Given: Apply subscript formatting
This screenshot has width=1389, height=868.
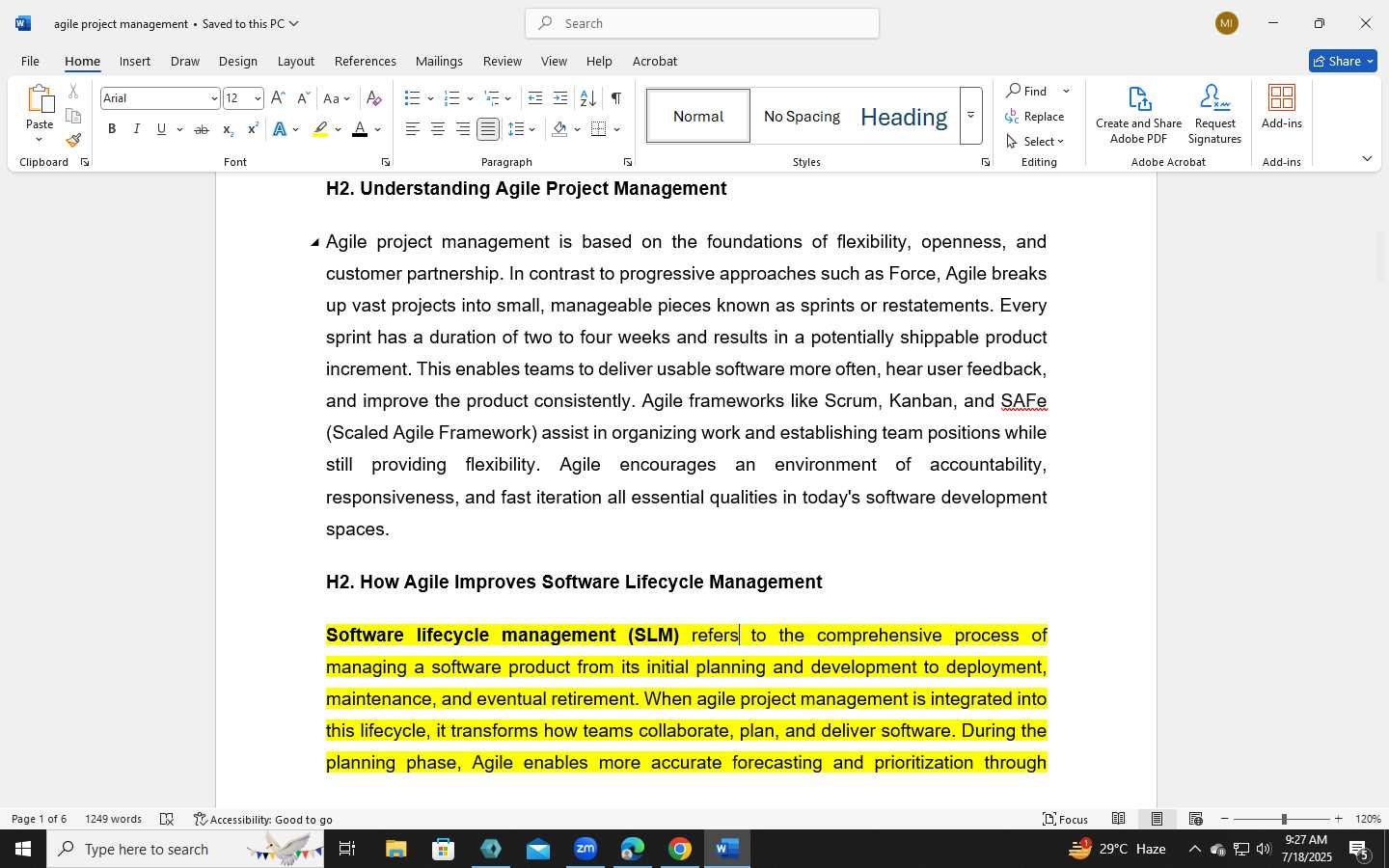Looking at the screenshot, I should point(227,129).
